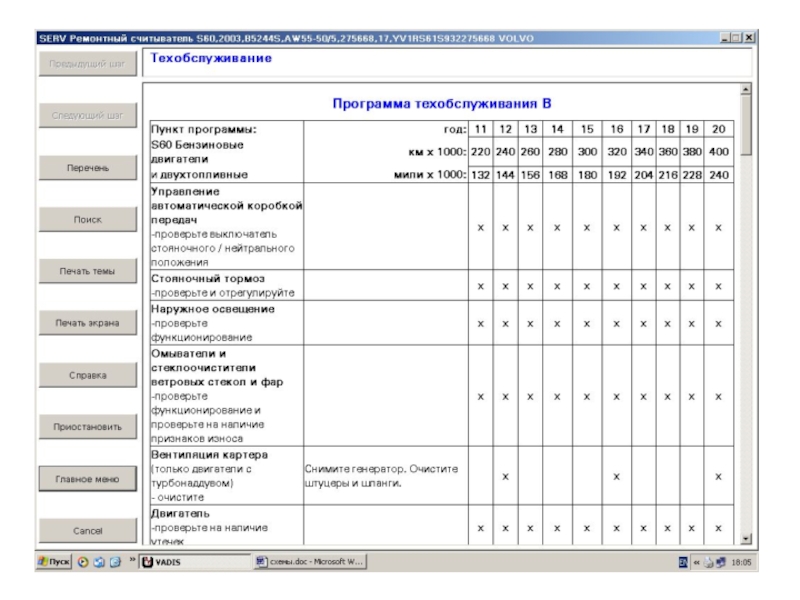Click Печать экрана to print the screen

click(x=88, y=323)
